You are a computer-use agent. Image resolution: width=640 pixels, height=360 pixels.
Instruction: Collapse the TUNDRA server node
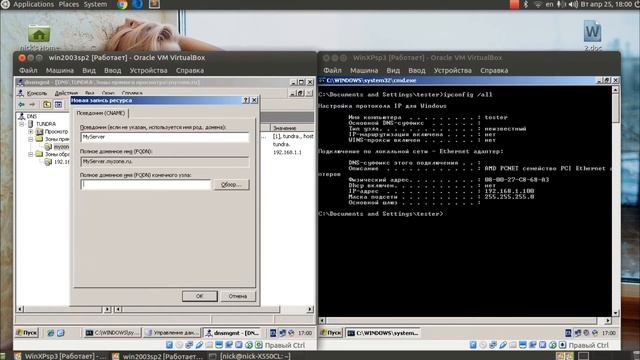(22, 124)
